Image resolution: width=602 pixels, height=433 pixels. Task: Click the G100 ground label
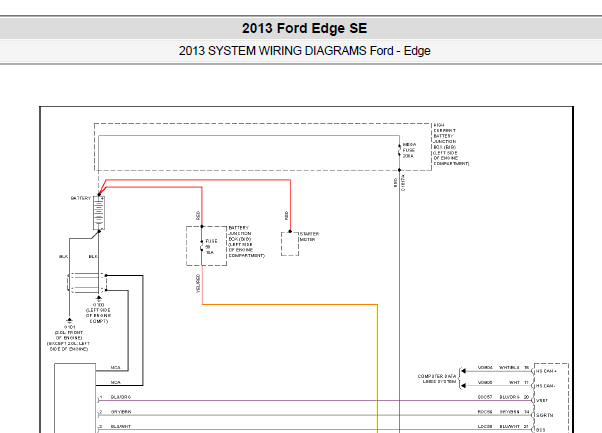pos(98,313)
